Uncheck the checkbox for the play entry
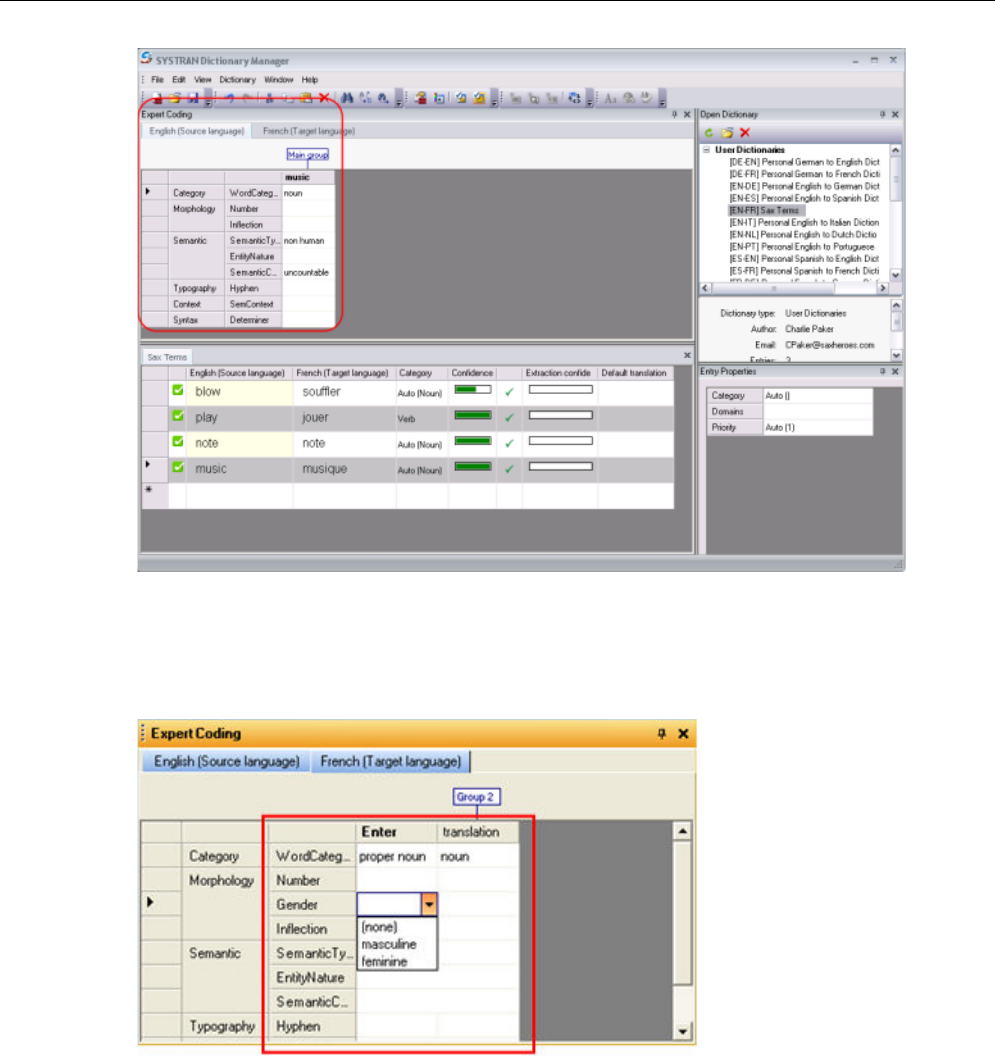 [178, 416]
